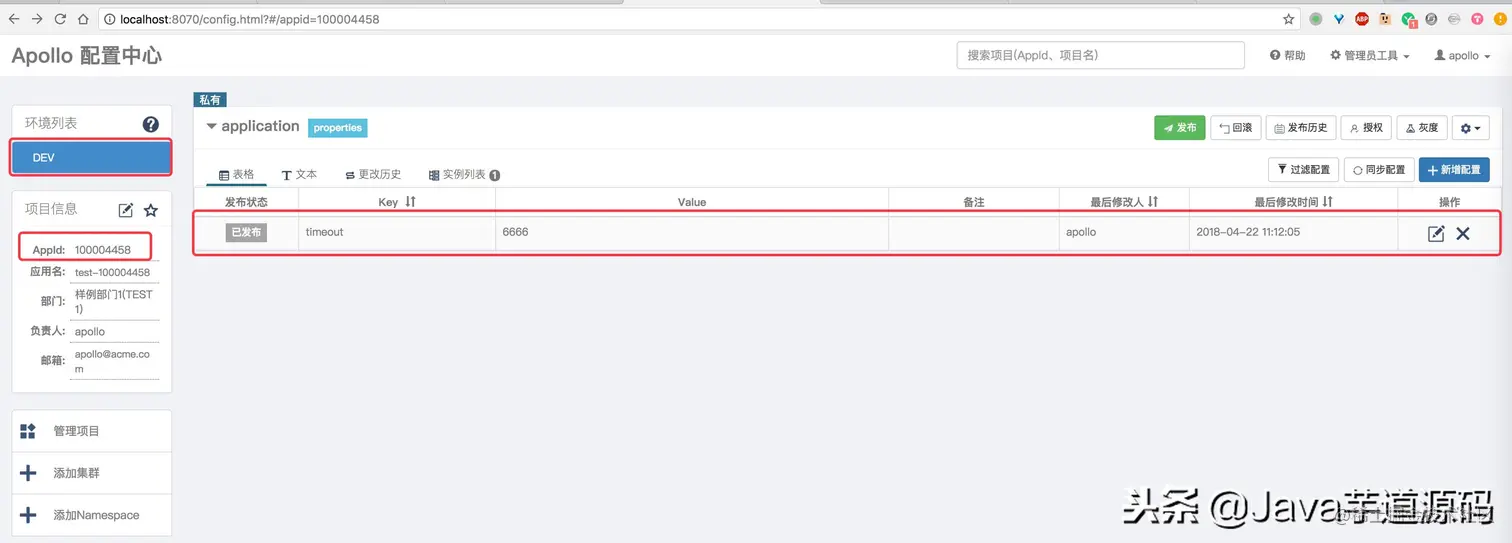The height and width of the screenshot is (543, 1512).
Task: Click the 6666 value cell
Action: coord(692,232)
